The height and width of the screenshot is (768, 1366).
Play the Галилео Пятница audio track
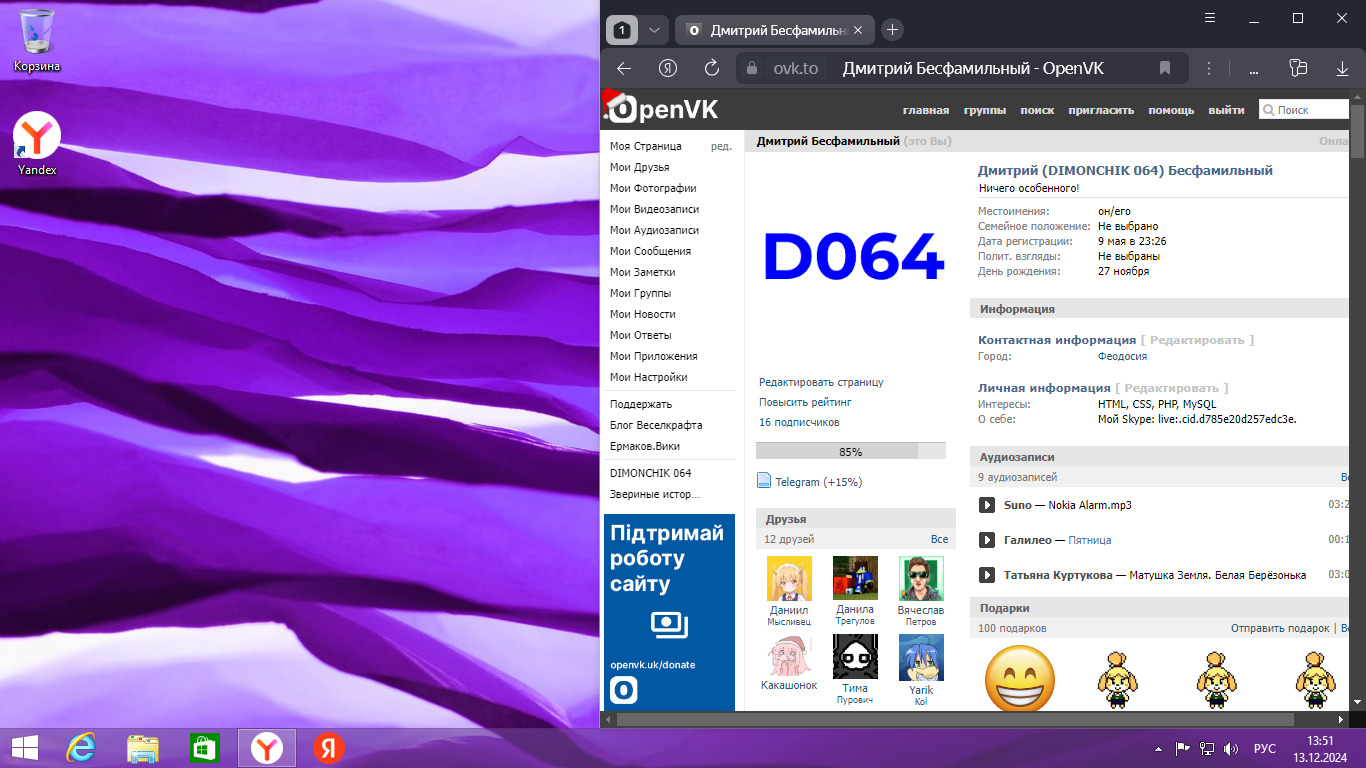986,540
